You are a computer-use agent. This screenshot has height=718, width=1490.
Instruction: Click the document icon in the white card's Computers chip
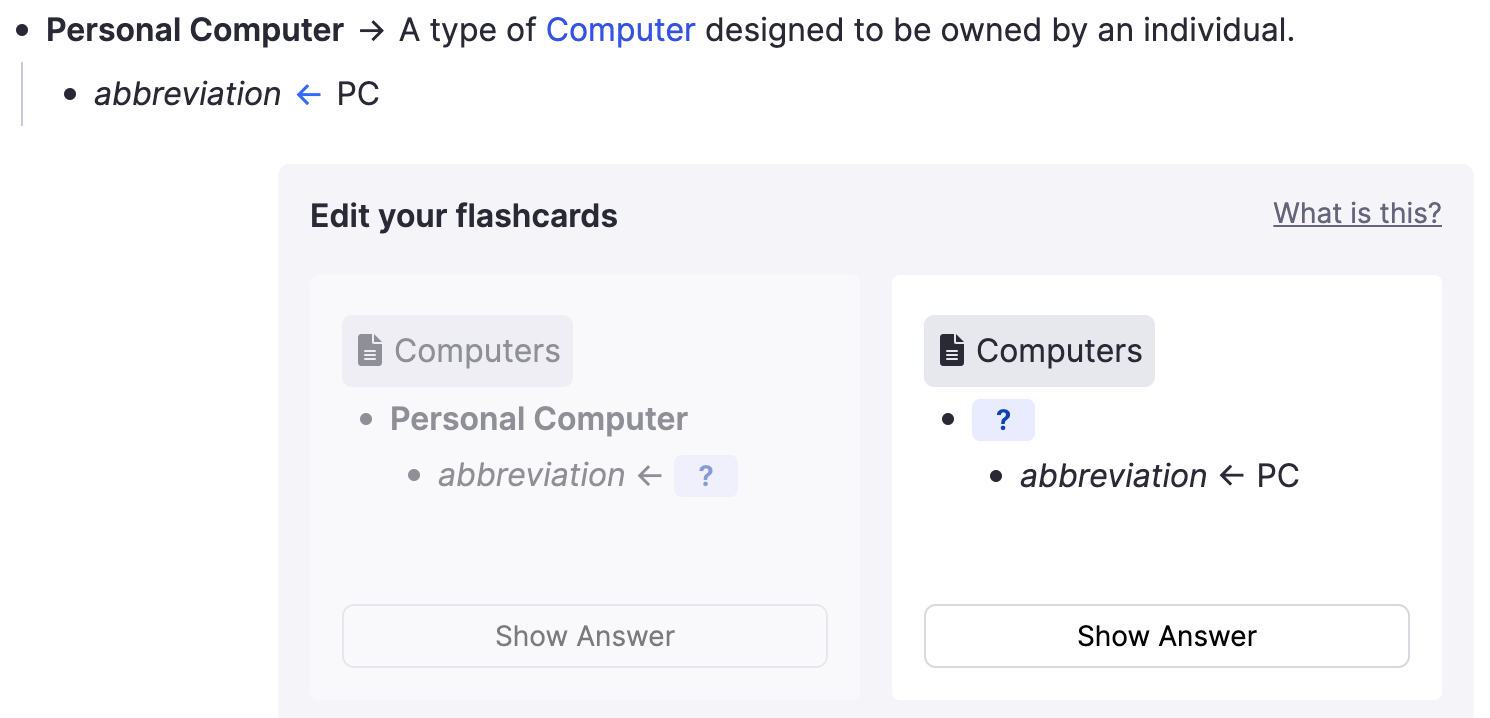click(x=952, y=351)
